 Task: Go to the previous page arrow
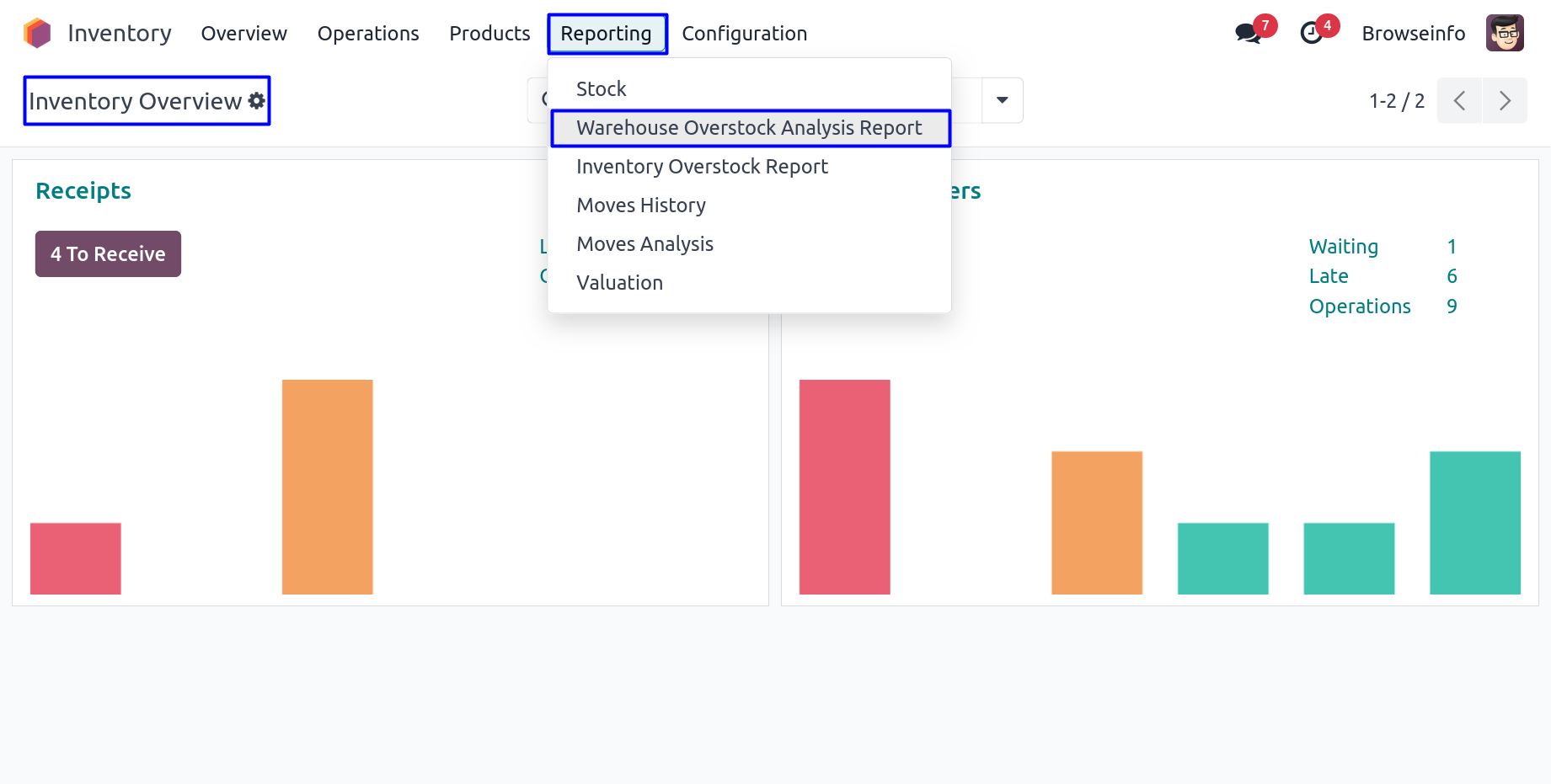(x=1459, y=101)
